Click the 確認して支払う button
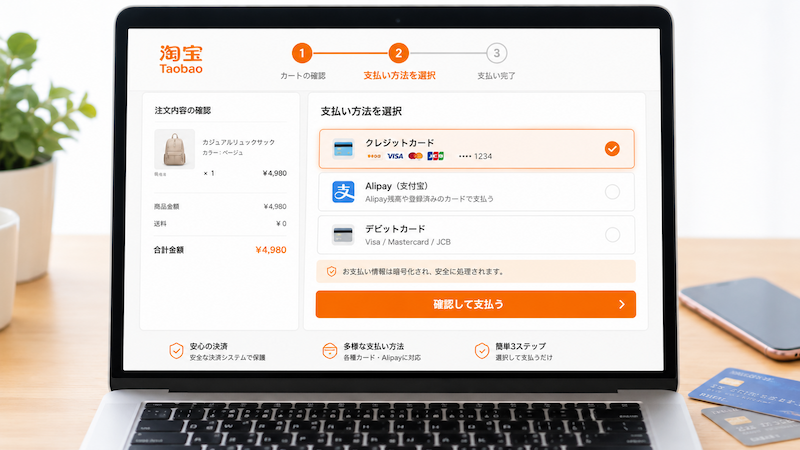Viewport: 800px width, 450px height. (x=476, y=304)
